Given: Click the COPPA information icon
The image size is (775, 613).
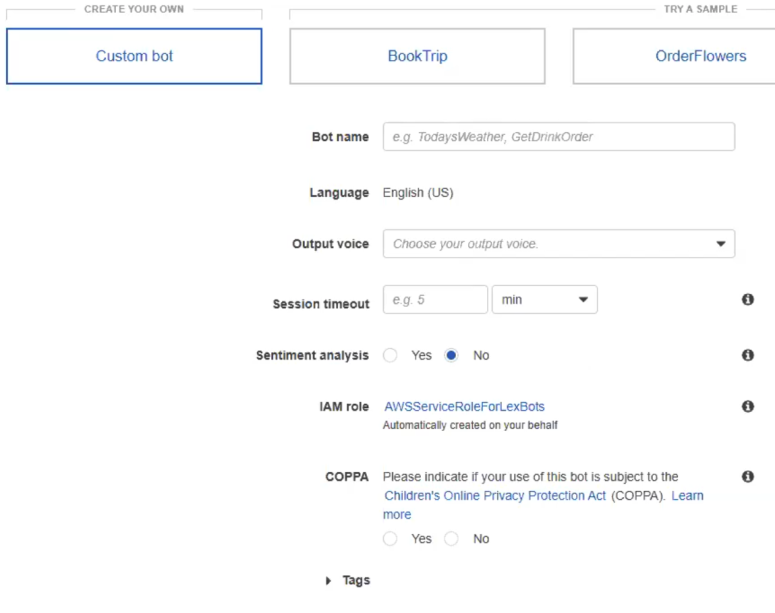Looking at the screenshot, I should pyautogui.click(x=747, y=477).
